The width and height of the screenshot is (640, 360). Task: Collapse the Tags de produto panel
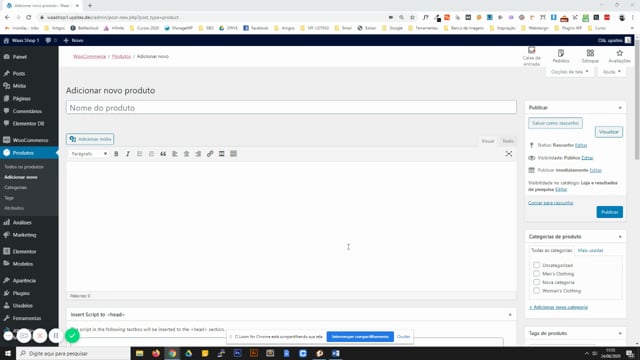[620, 333]
